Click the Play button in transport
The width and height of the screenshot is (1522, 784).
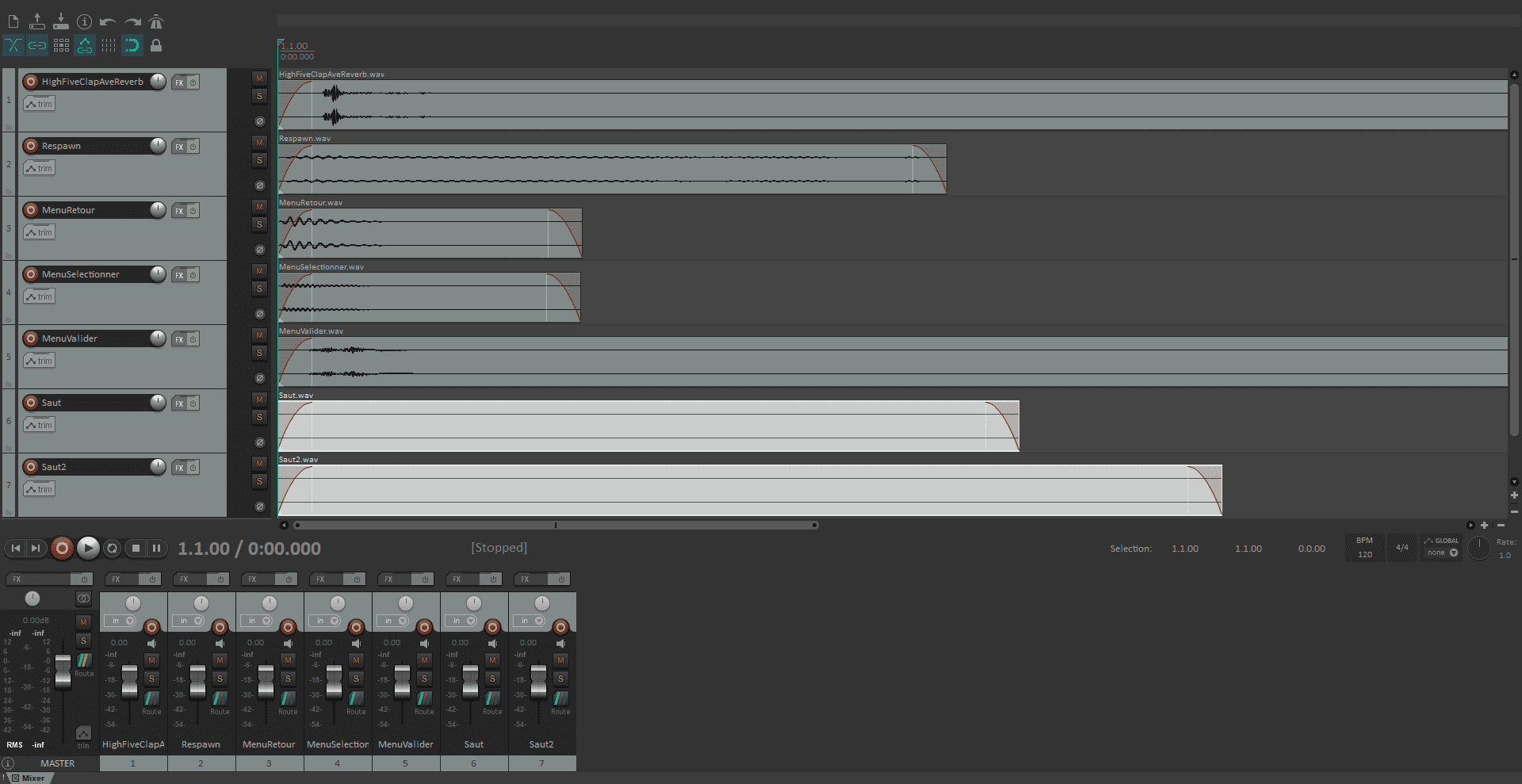[88, 548]
